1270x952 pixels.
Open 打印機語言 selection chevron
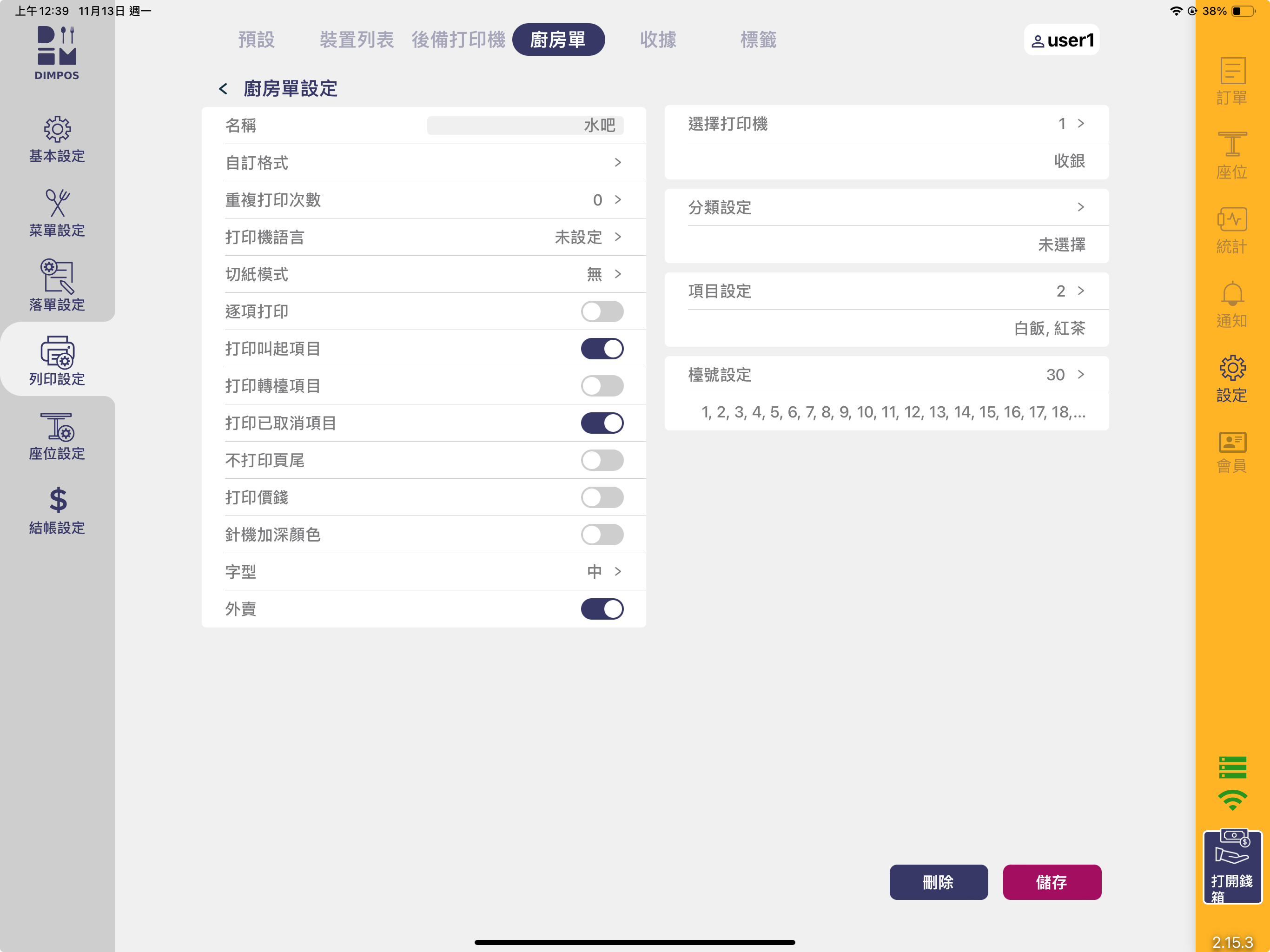pos(618,237)
